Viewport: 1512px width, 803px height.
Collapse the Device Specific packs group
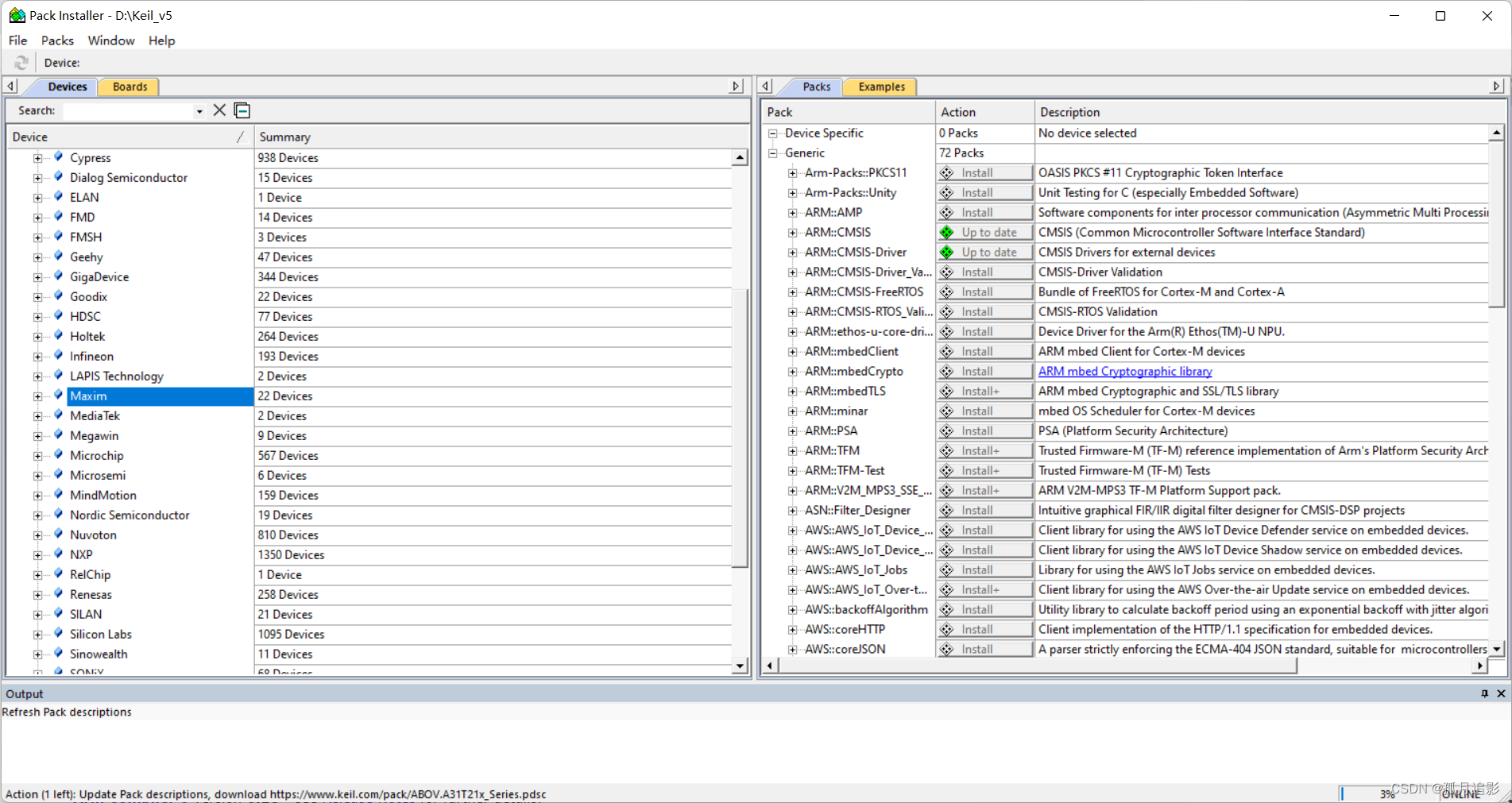[x=772, y=133]
